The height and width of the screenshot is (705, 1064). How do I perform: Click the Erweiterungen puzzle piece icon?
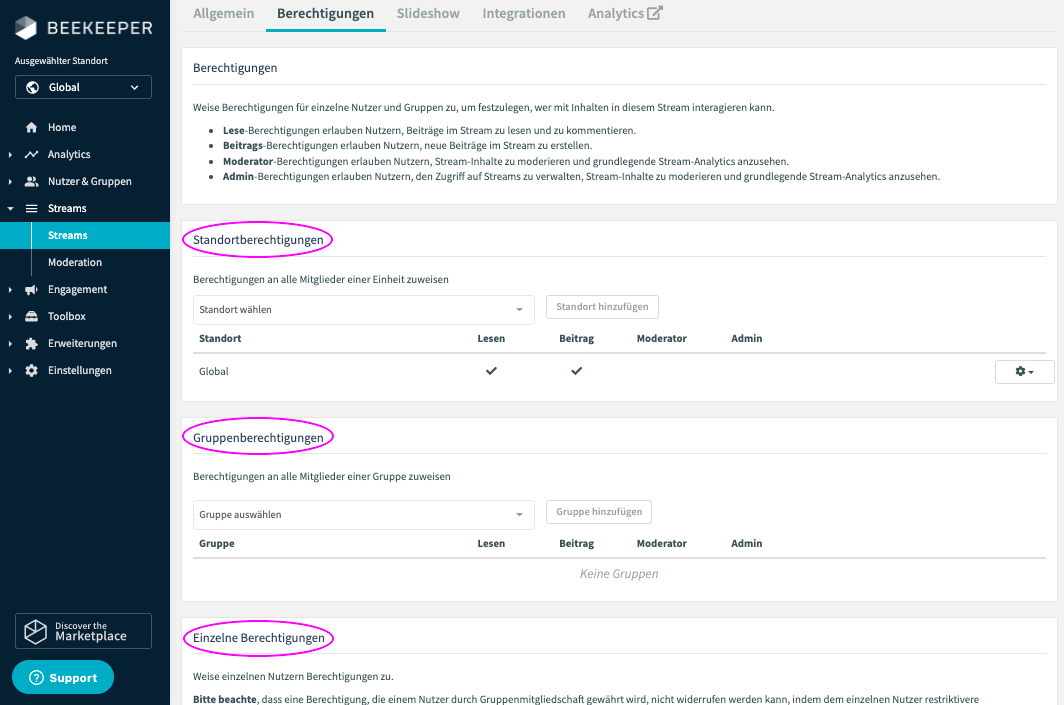pyautogui.click(x=32, y=344)
